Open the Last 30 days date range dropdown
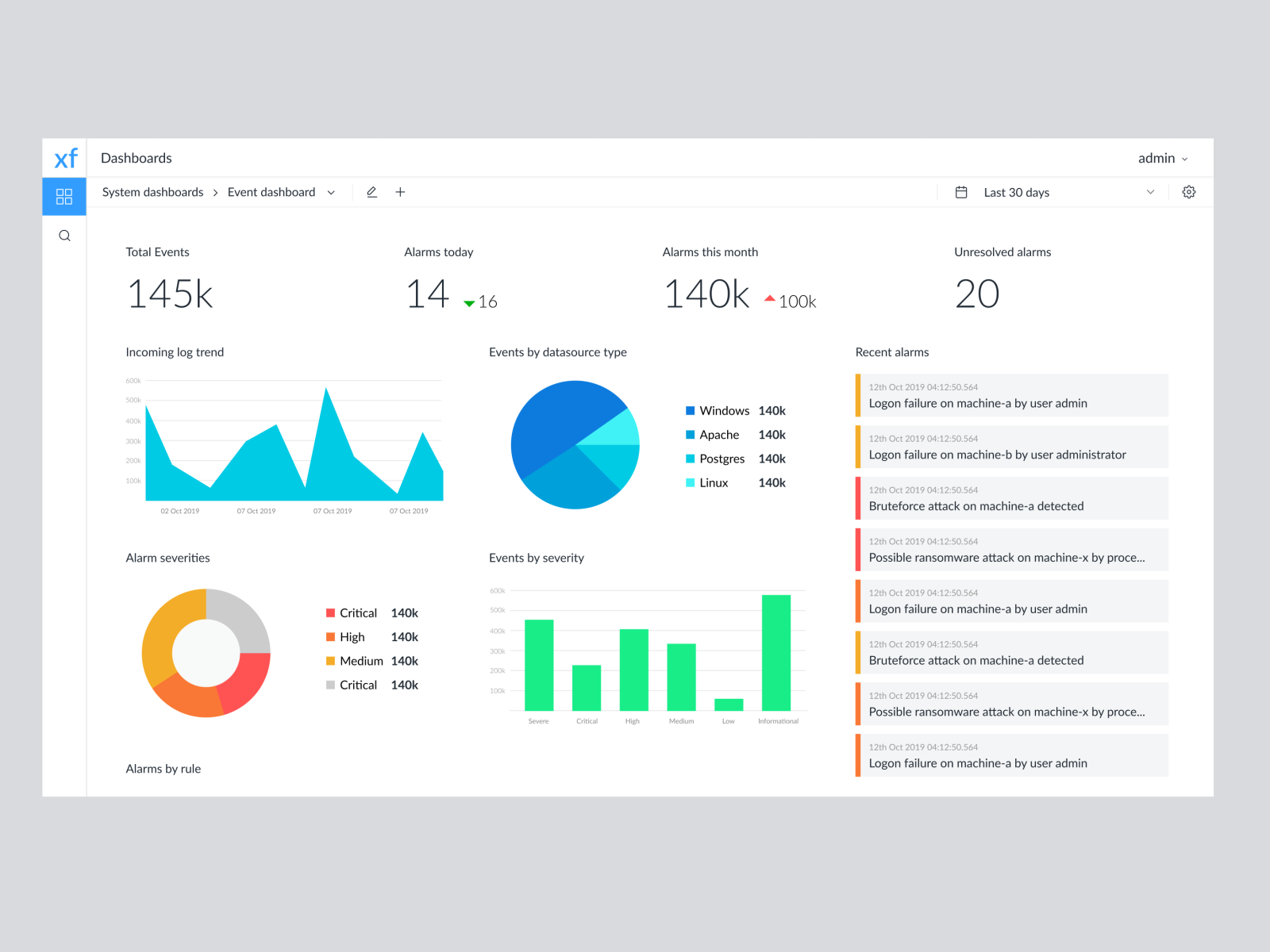 [x=1150, y=192]
